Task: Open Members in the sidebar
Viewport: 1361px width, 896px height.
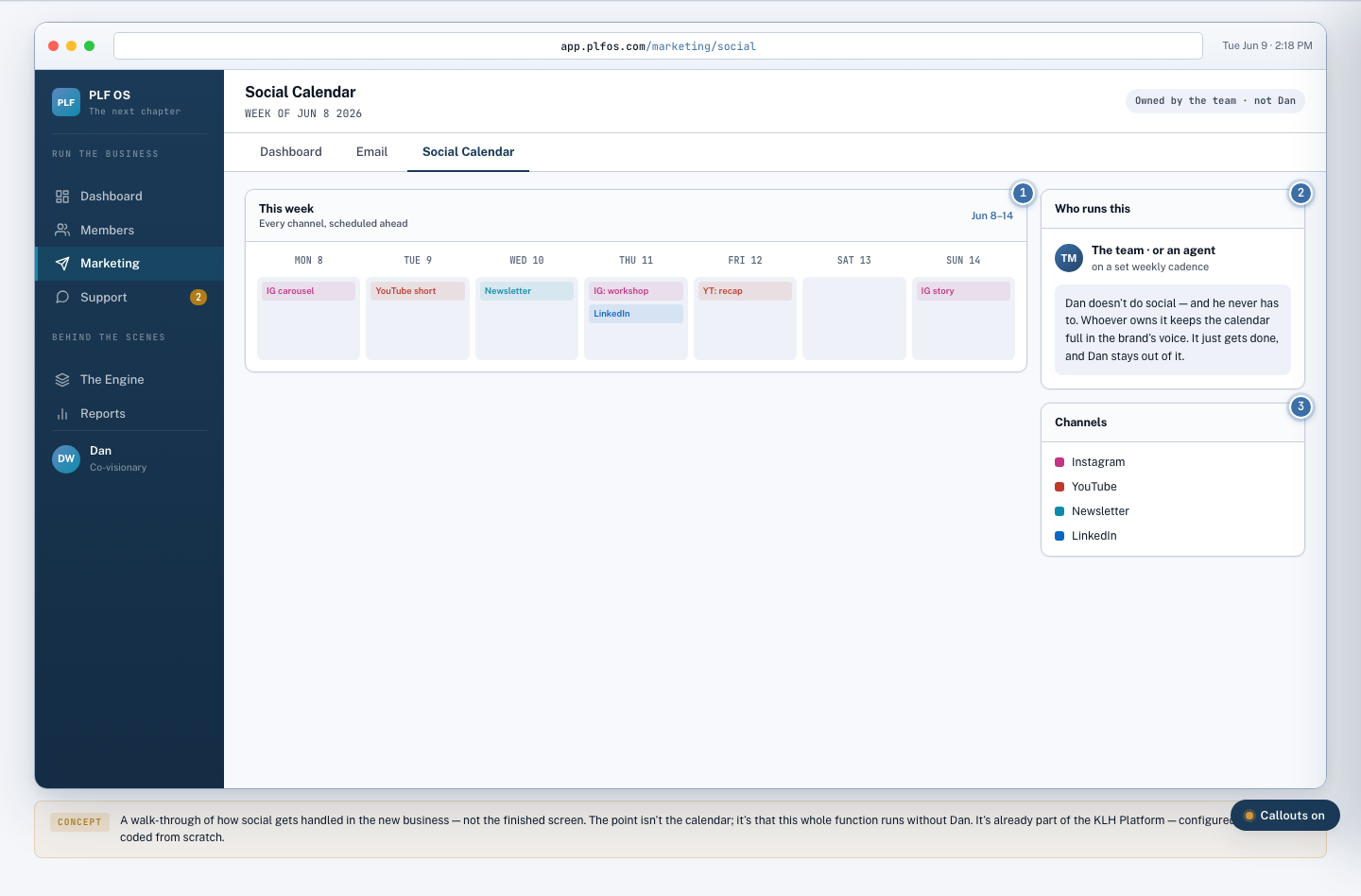Action: (x=107, y=230)
